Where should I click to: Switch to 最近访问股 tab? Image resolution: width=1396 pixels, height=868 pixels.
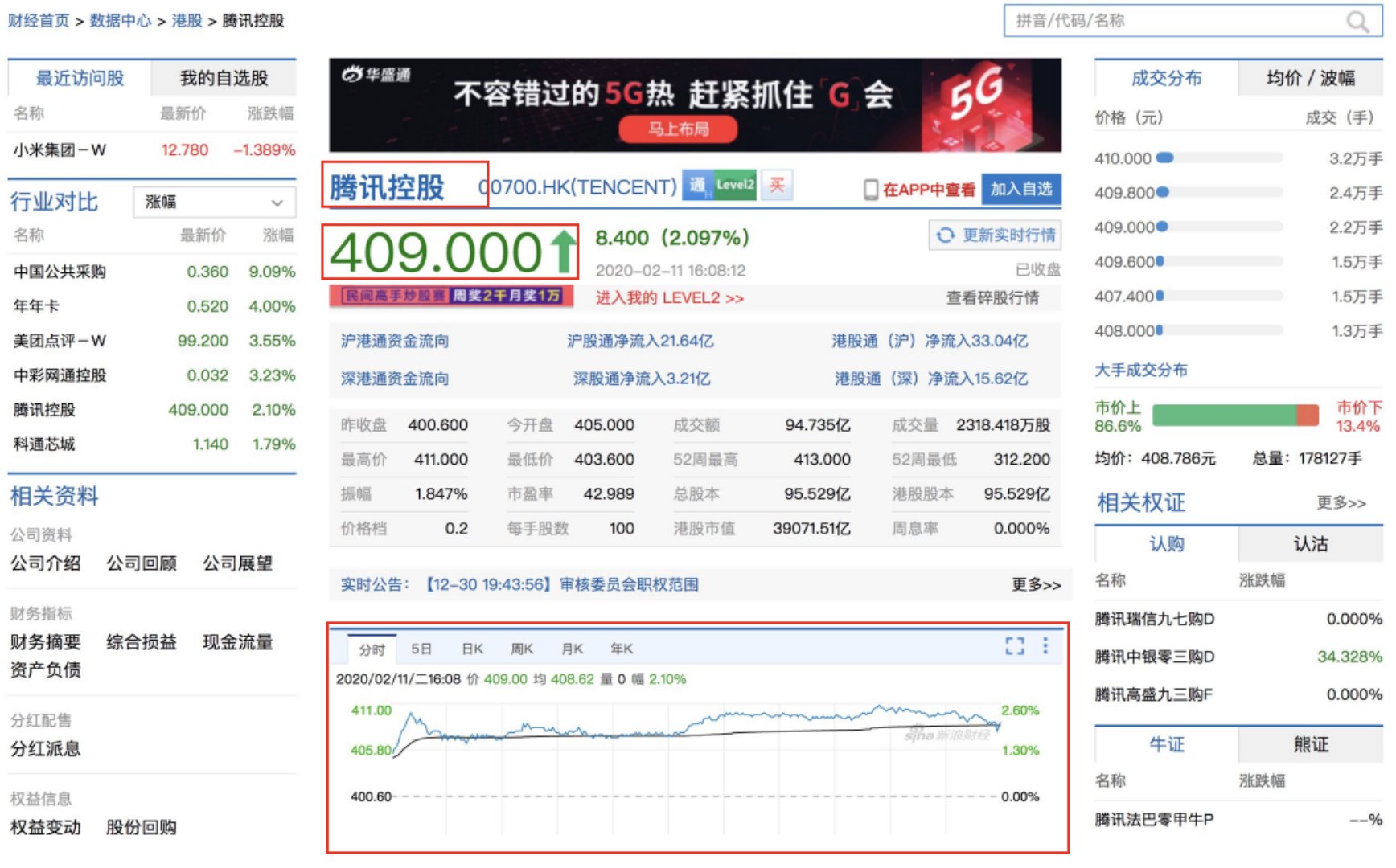coord(80,78)
